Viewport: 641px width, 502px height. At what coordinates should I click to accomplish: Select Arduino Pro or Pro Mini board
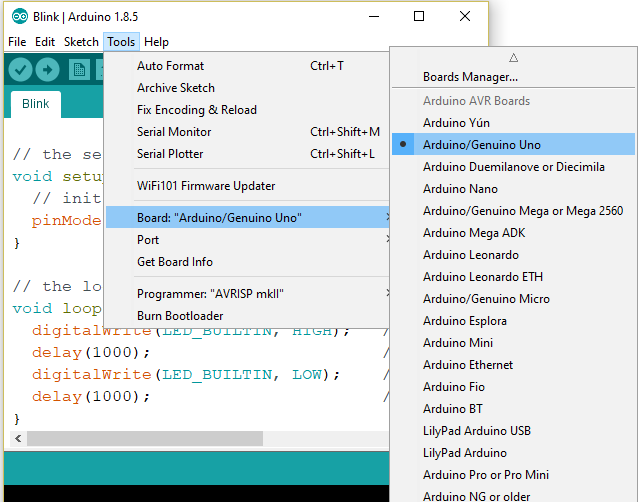point(513,475)
